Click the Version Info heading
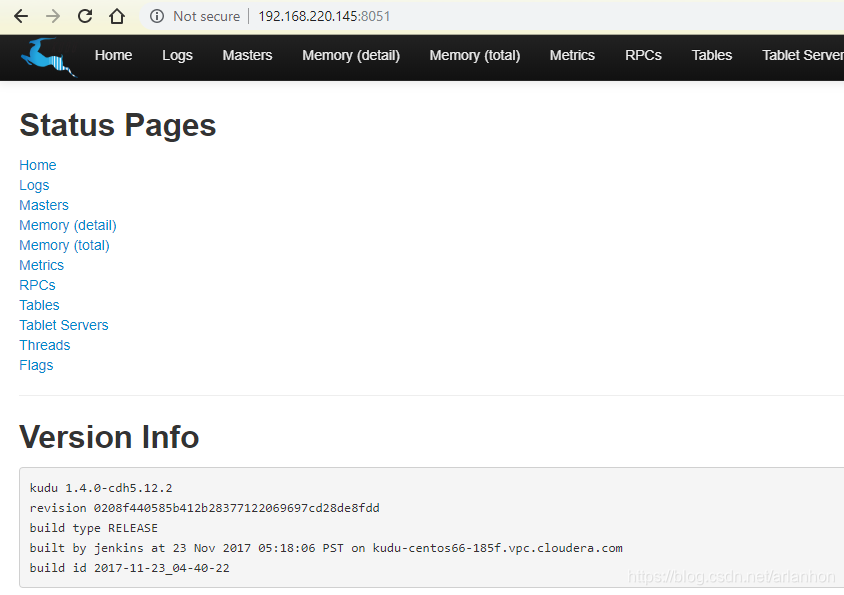The height and width of the screenshot is (595, 844). [x=109, y=436]
